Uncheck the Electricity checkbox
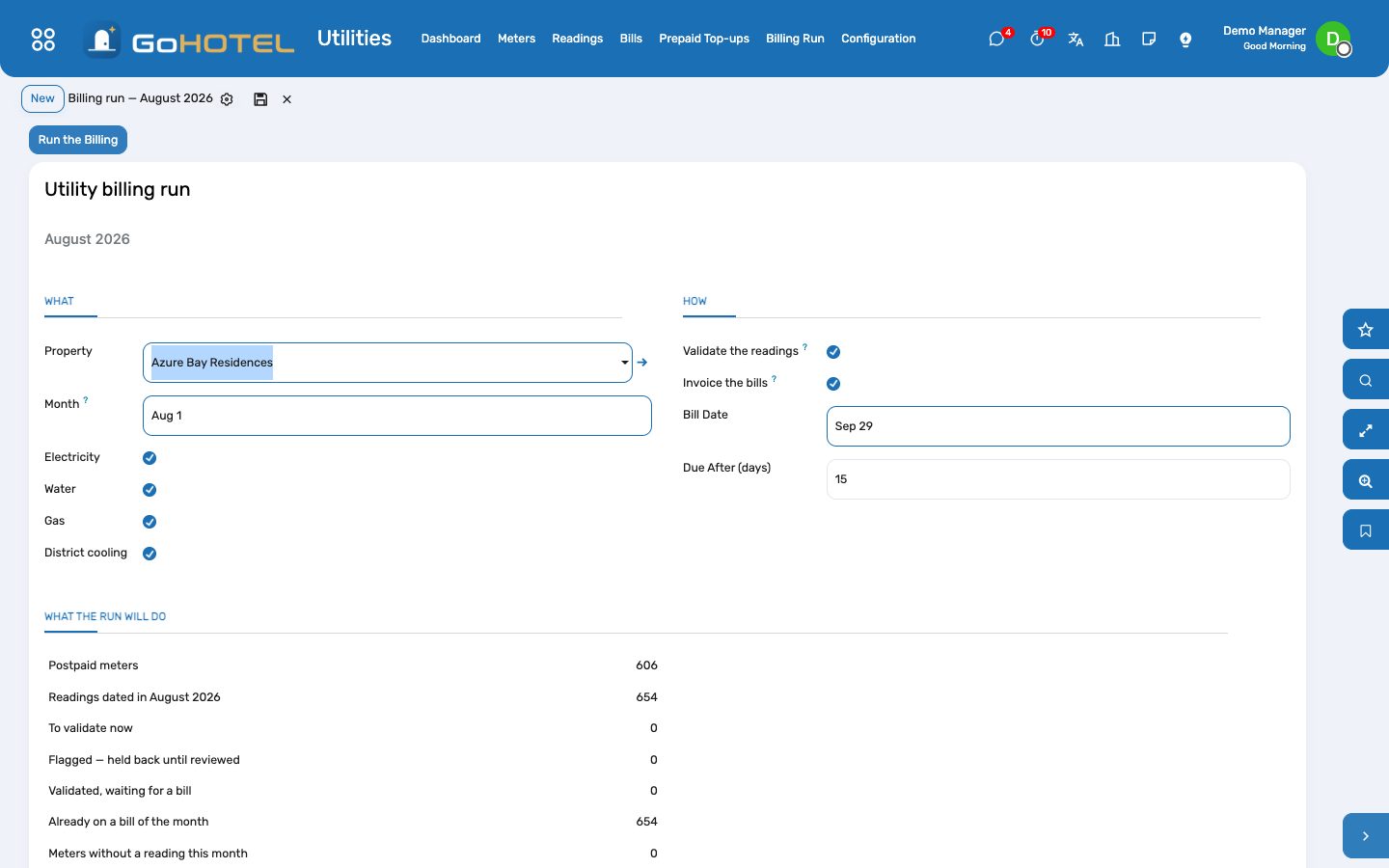The height and width of the screenshot is (868, 1389). (x=150, y=458)
